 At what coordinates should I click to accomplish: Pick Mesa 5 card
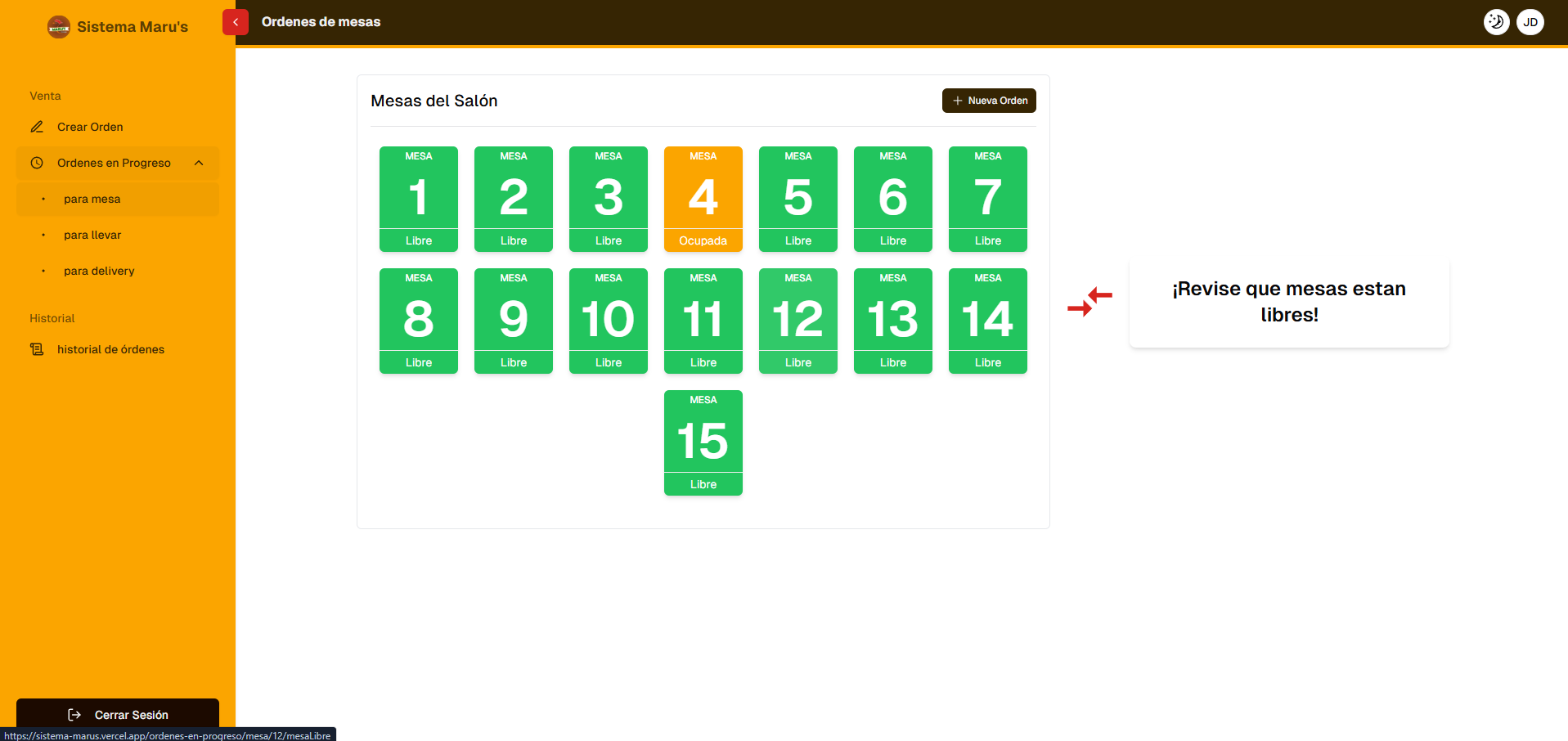[x=798, y=199]
